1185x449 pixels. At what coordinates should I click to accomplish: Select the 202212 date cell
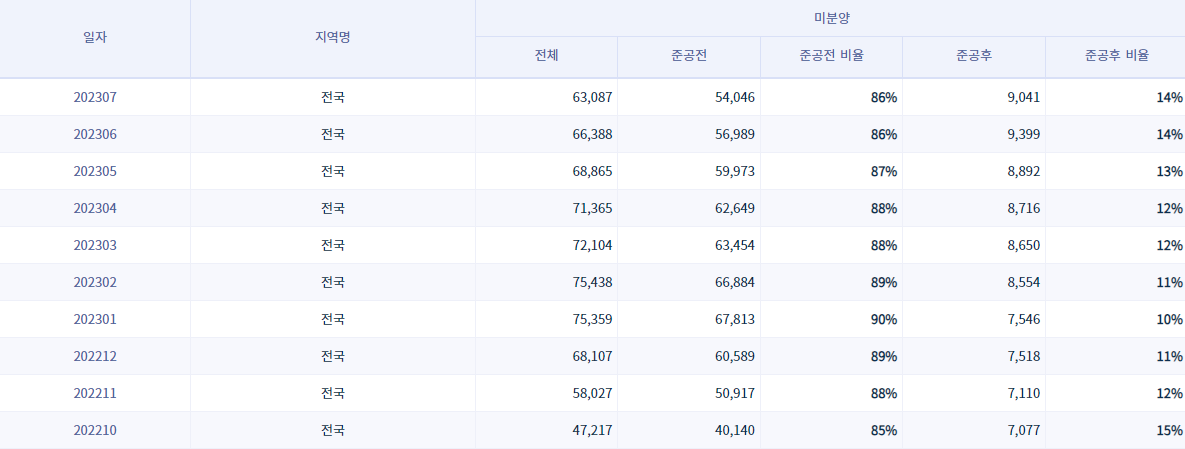pyautogui.click(x=95, y=356)
